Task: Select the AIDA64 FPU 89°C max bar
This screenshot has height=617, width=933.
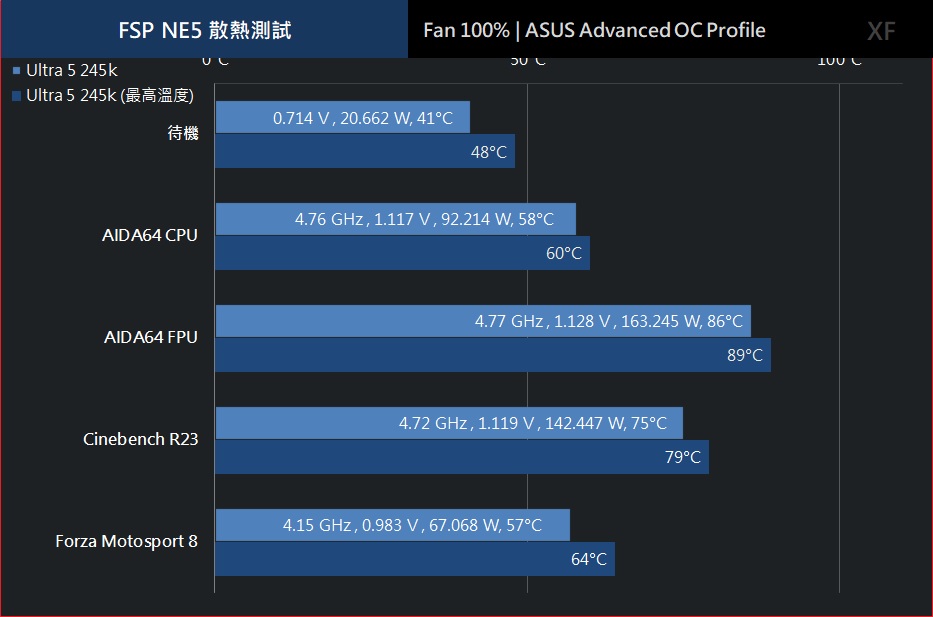Action: pyautogui.click(x=493, y=355)
